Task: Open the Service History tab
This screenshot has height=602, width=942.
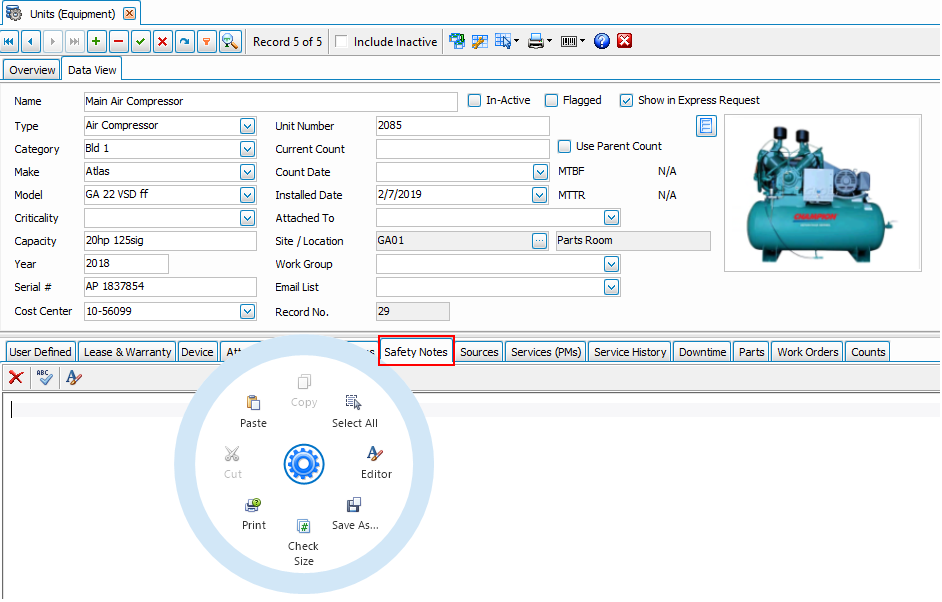Action: [630, 351]
